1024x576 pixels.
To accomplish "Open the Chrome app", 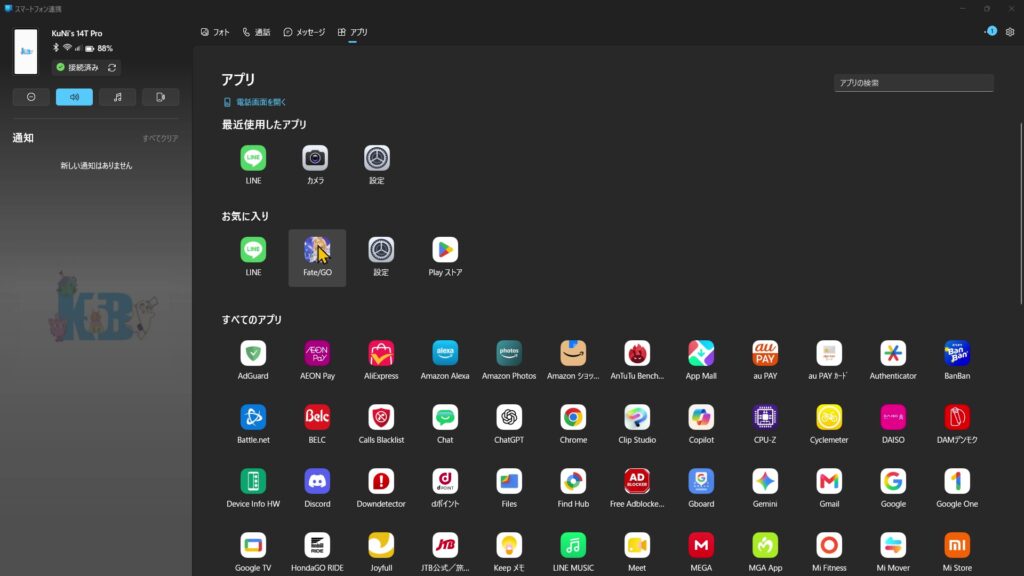I will click(573, 417).
